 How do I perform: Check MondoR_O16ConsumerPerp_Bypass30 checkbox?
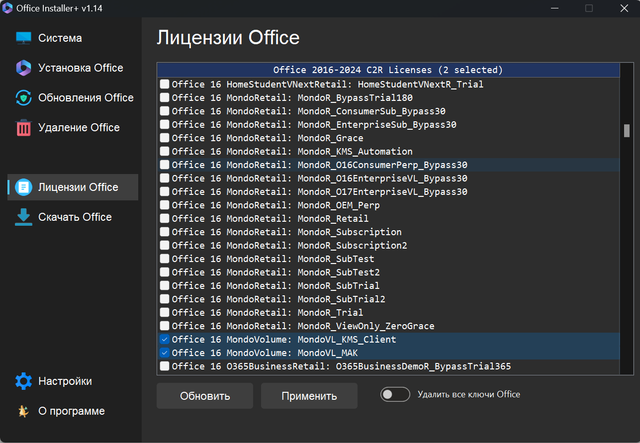(164, 165)
